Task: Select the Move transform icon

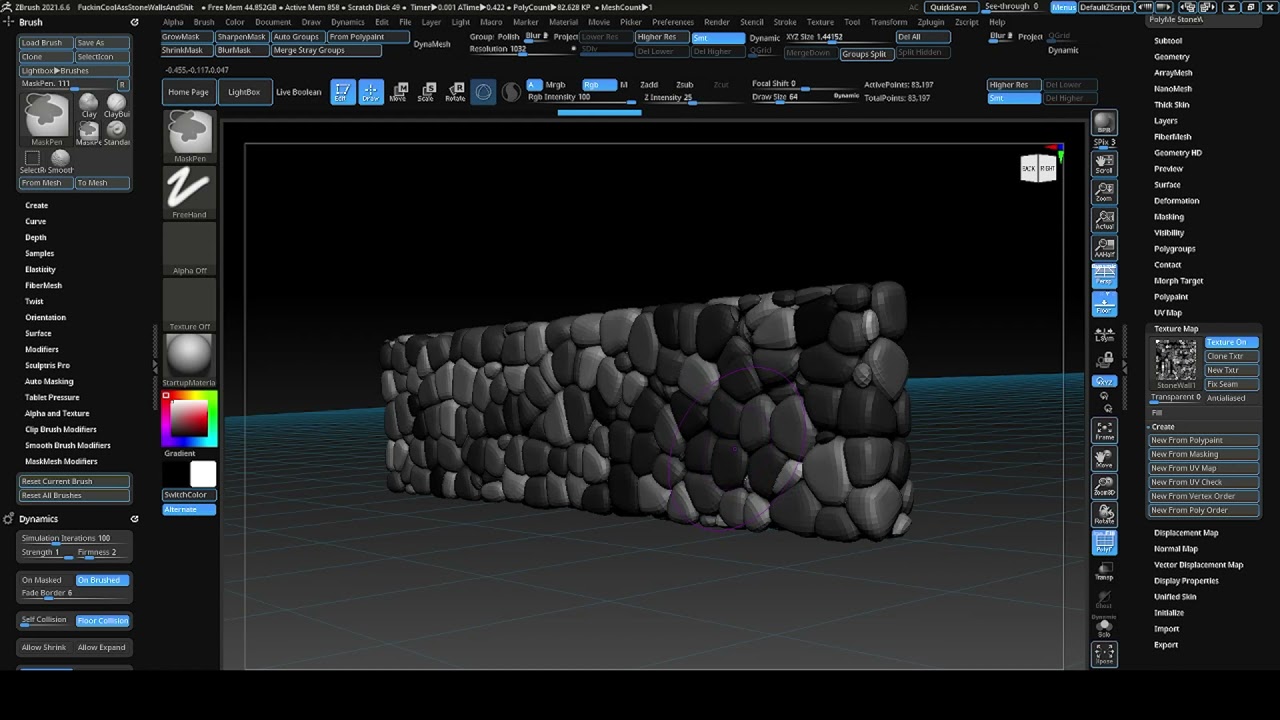Action: [x=398, y=92]
